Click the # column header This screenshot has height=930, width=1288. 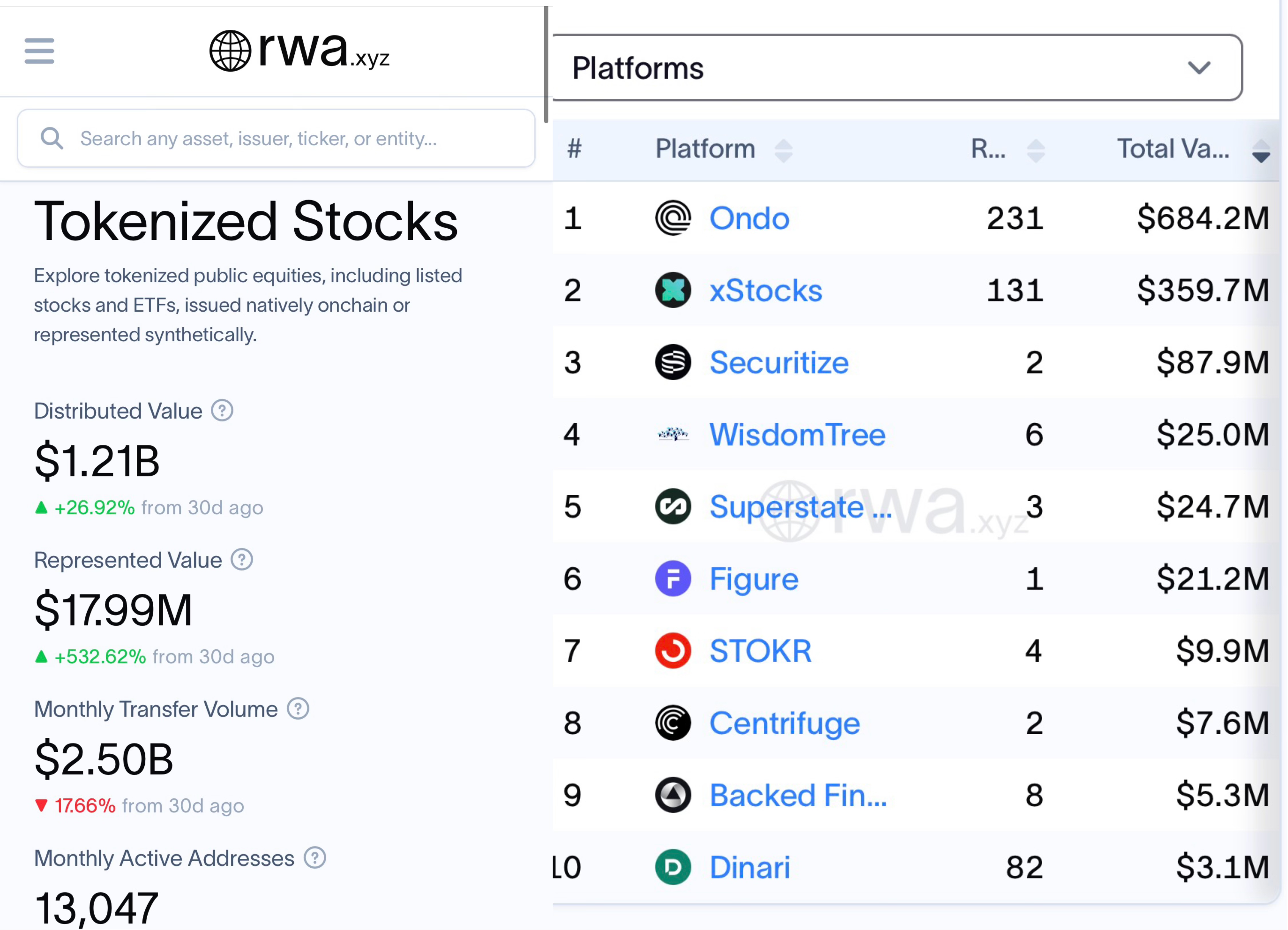(x=574, y=149)
